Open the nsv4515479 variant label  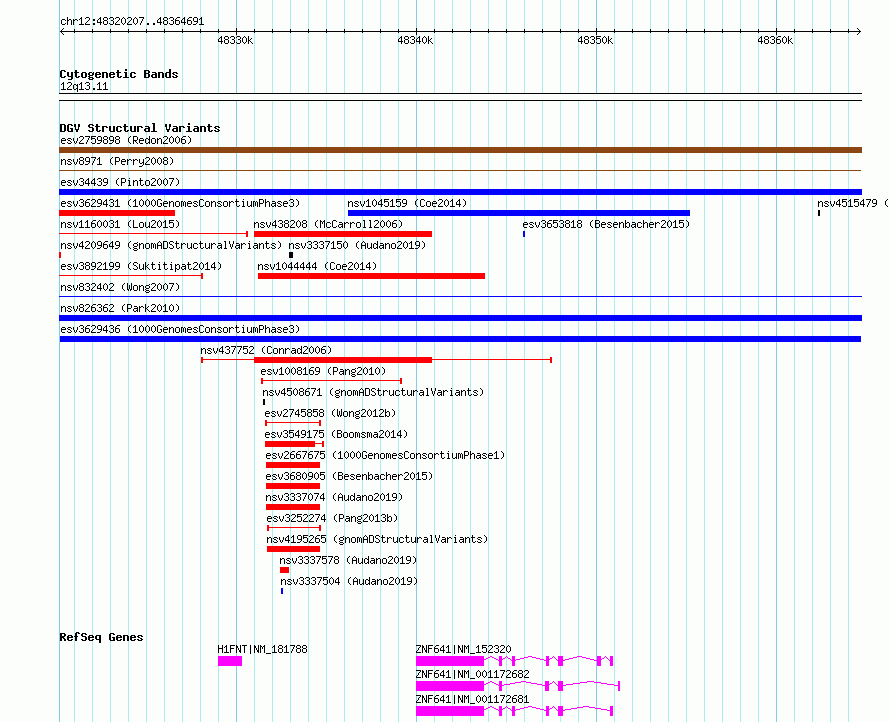point(852,203)
